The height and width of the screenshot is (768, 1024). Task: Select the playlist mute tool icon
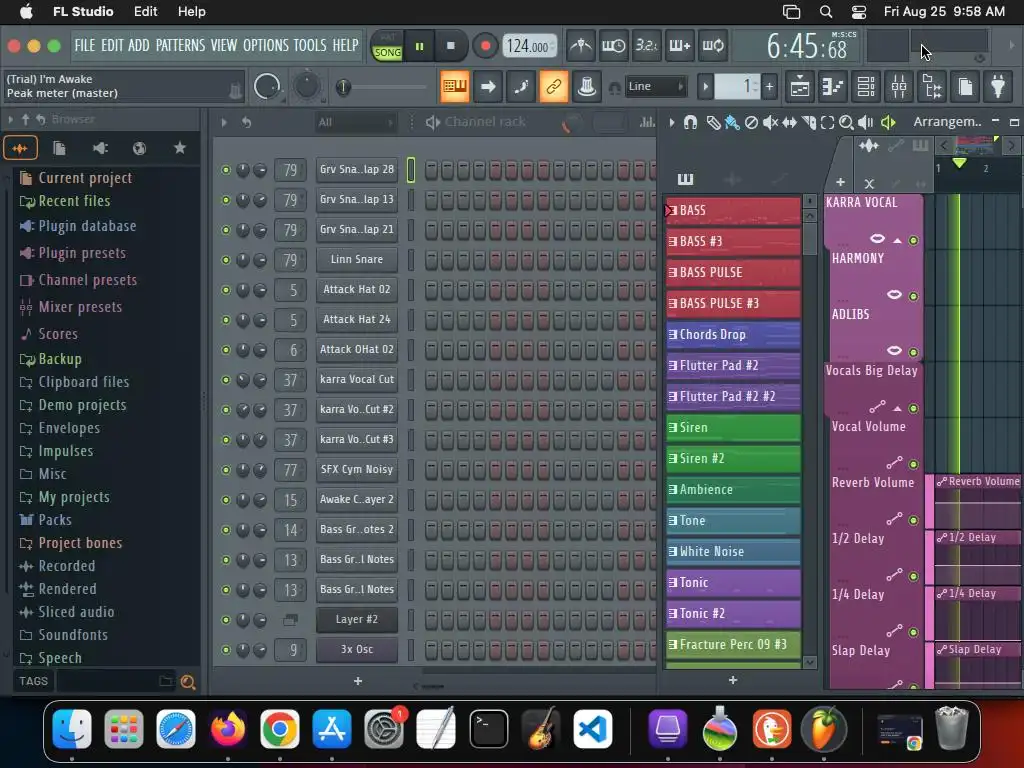(771, 122)
